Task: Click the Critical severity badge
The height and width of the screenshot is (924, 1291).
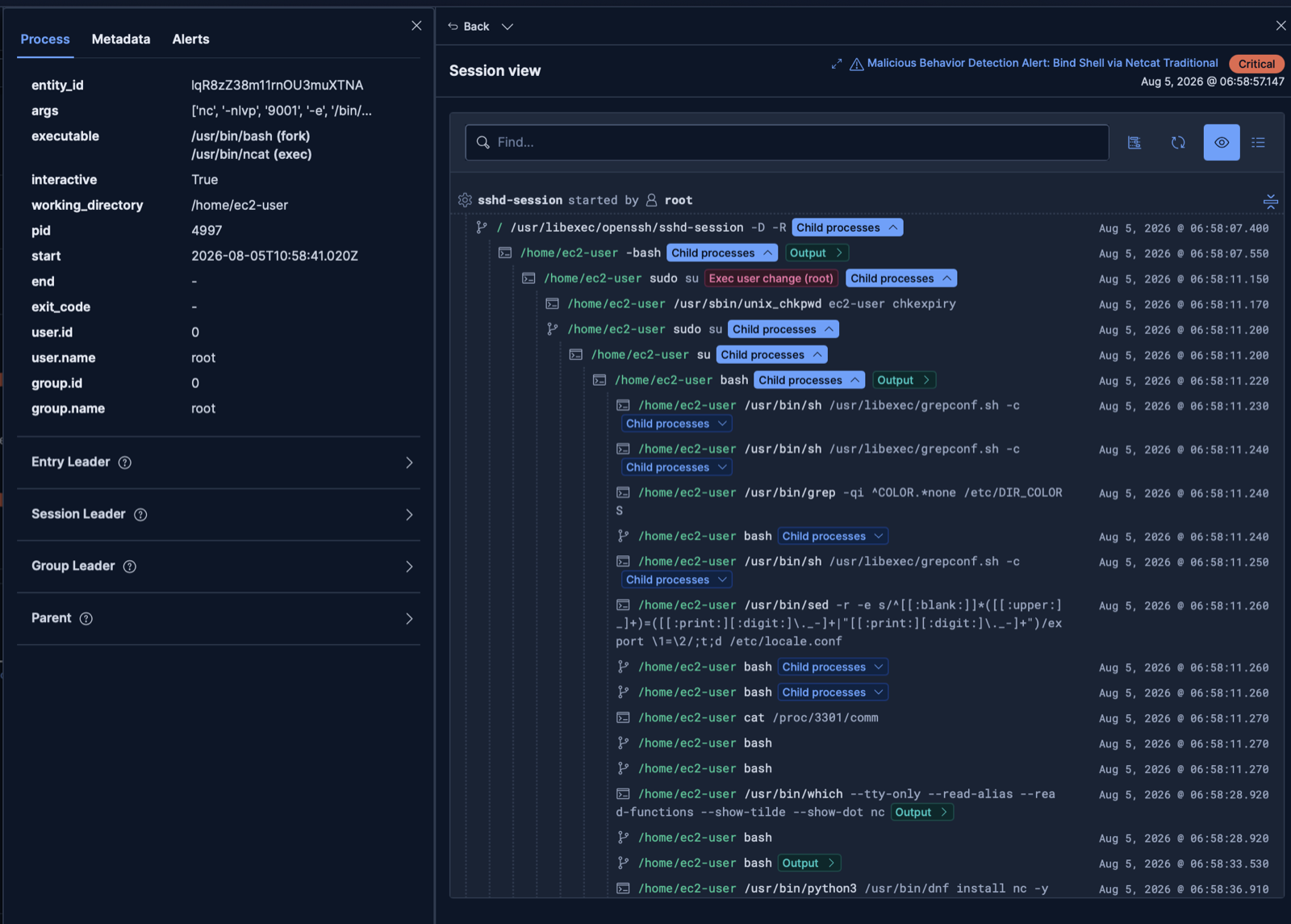Action: click(1256, 64)
